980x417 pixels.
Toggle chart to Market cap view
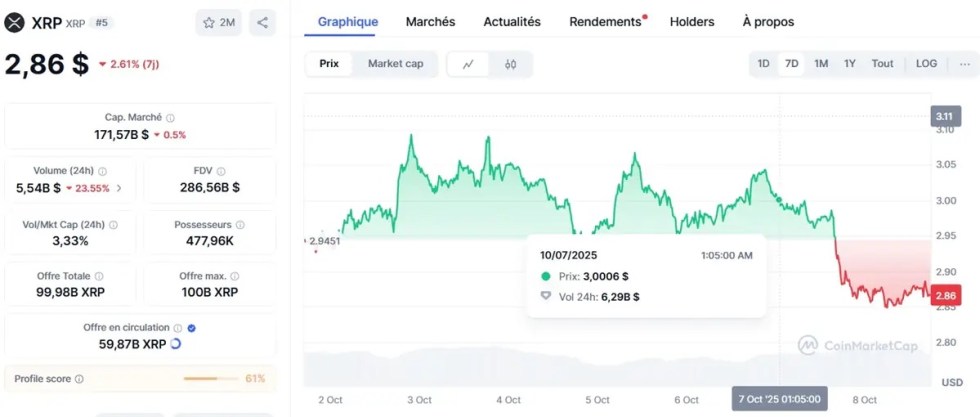point(395,64)
